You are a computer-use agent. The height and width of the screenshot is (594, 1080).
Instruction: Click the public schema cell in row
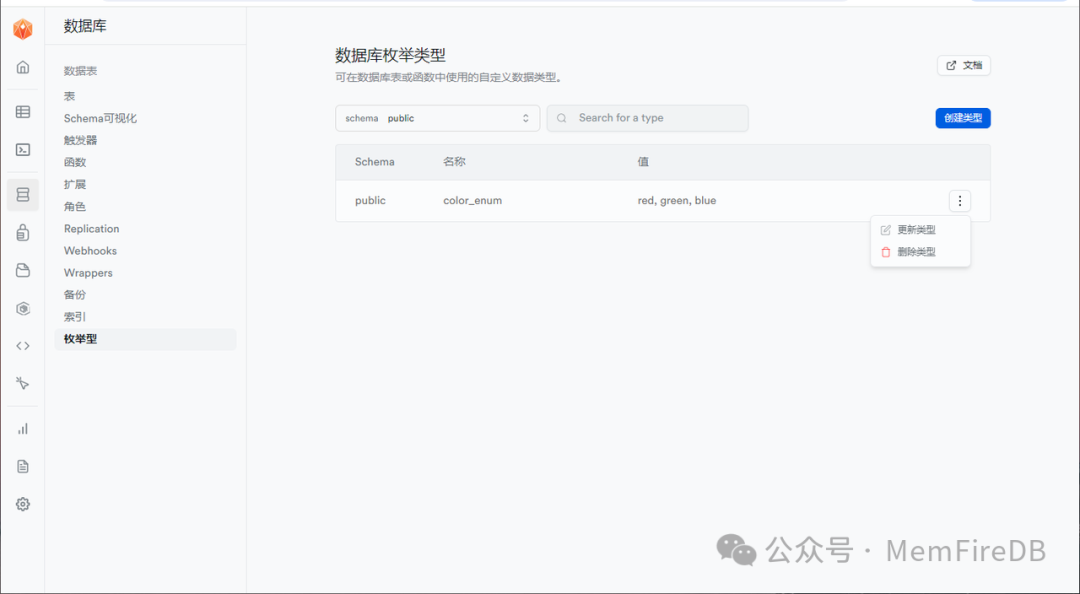370,201
